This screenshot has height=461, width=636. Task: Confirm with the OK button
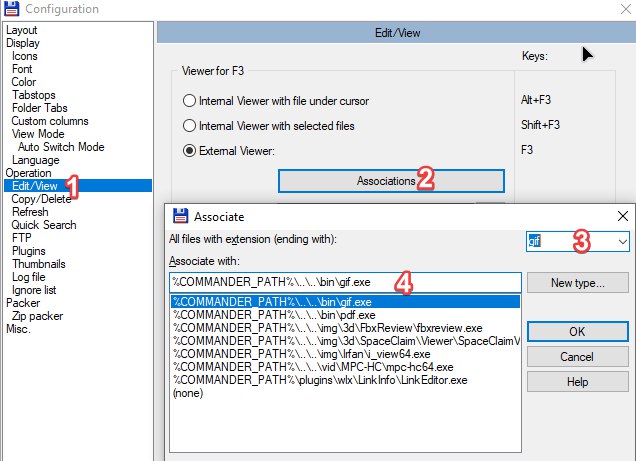(x=578, y=332)
